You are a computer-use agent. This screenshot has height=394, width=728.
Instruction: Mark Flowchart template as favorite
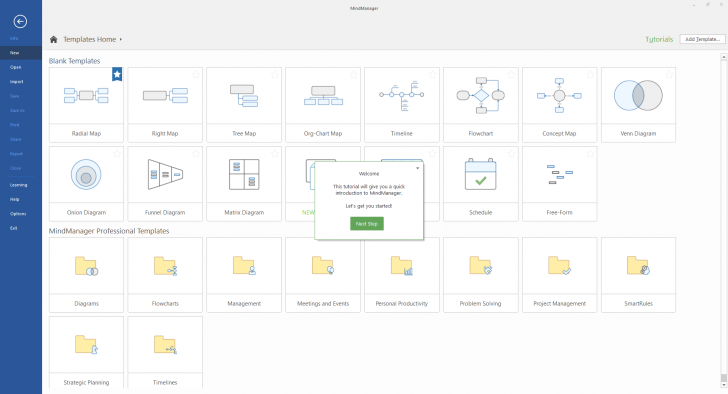tap(512, 74)
